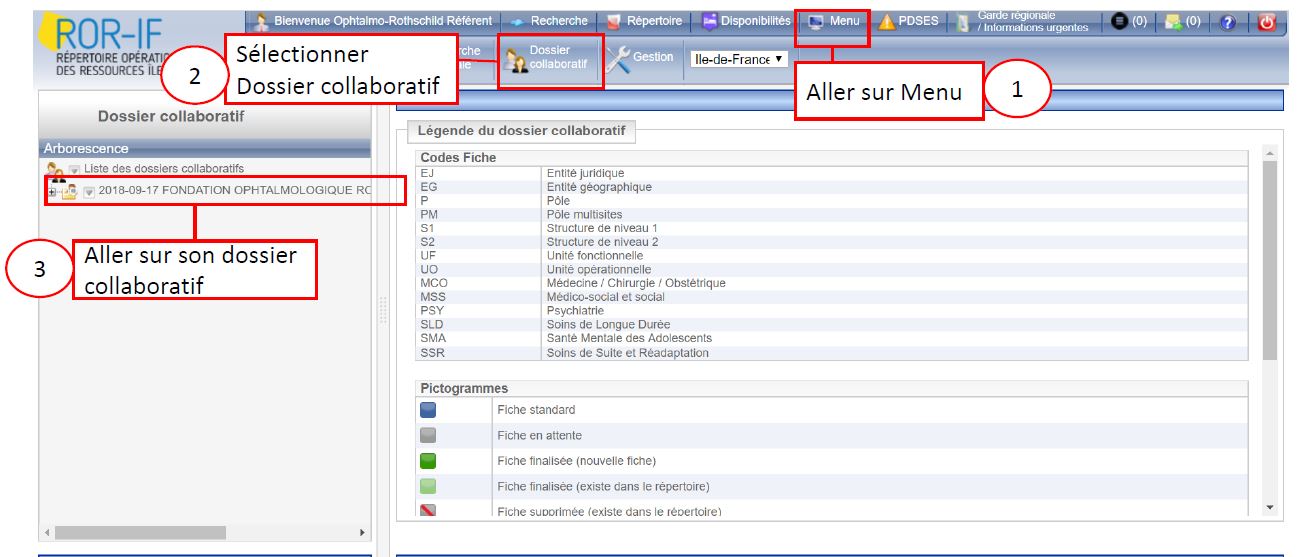
Task: Expand the 2018-09-17 Fondation tree node
Action: point(51,192)
